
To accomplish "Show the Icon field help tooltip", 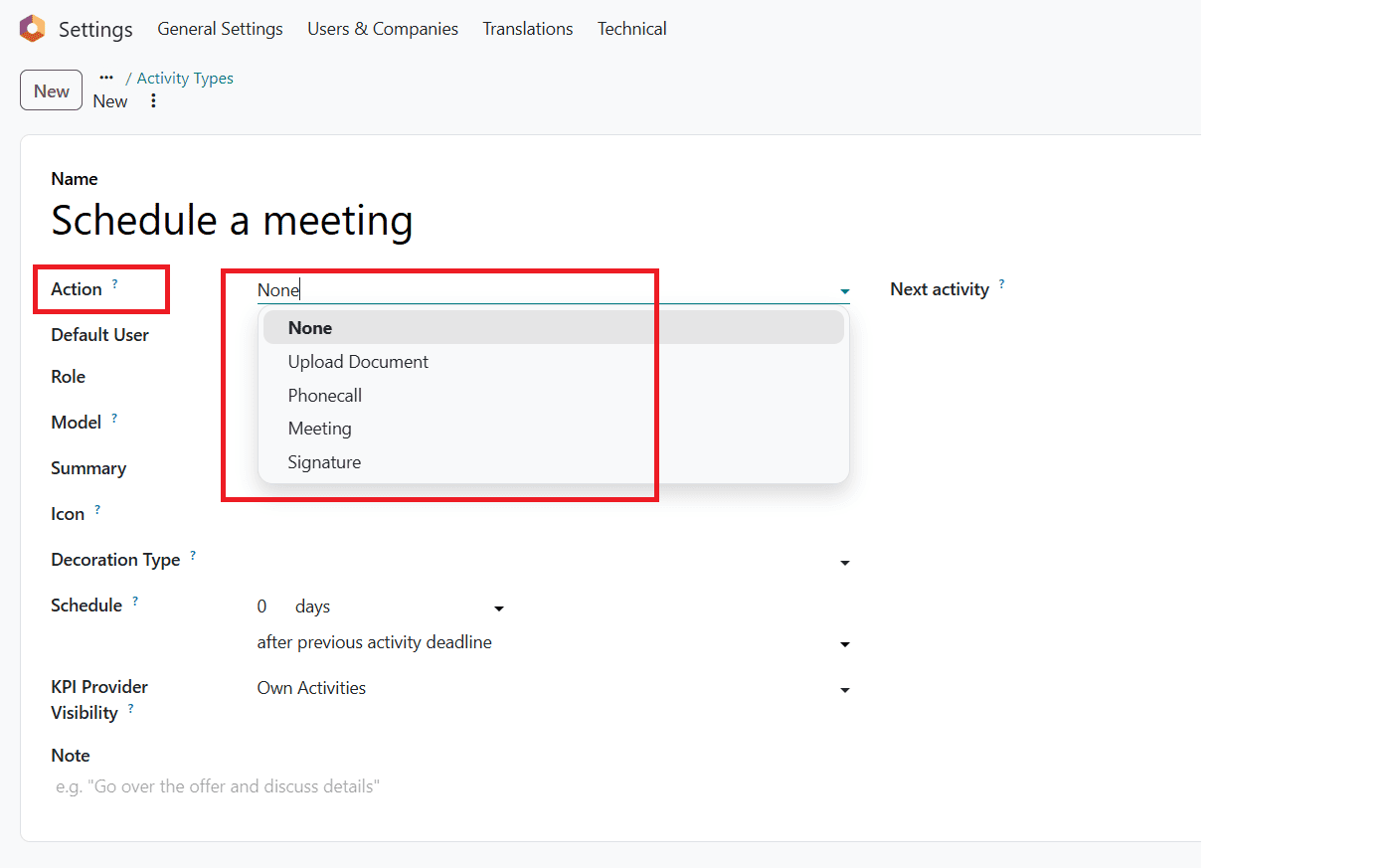I will point(97,509).
